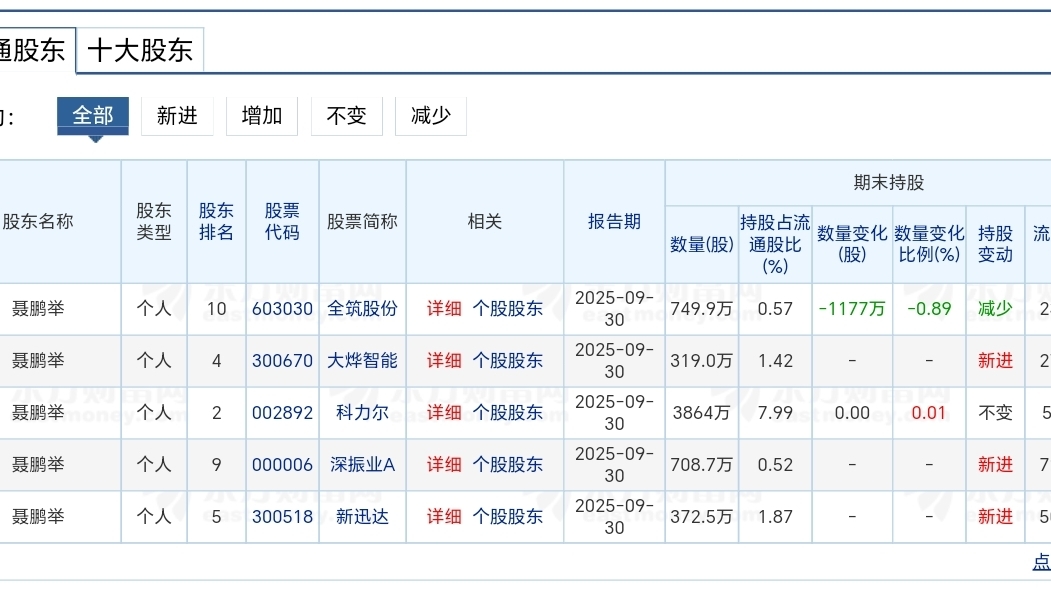Click 372.5万 share quantity cell
Screen dimensions: 1051x592
pyautogui.click(x=702, y=517)
